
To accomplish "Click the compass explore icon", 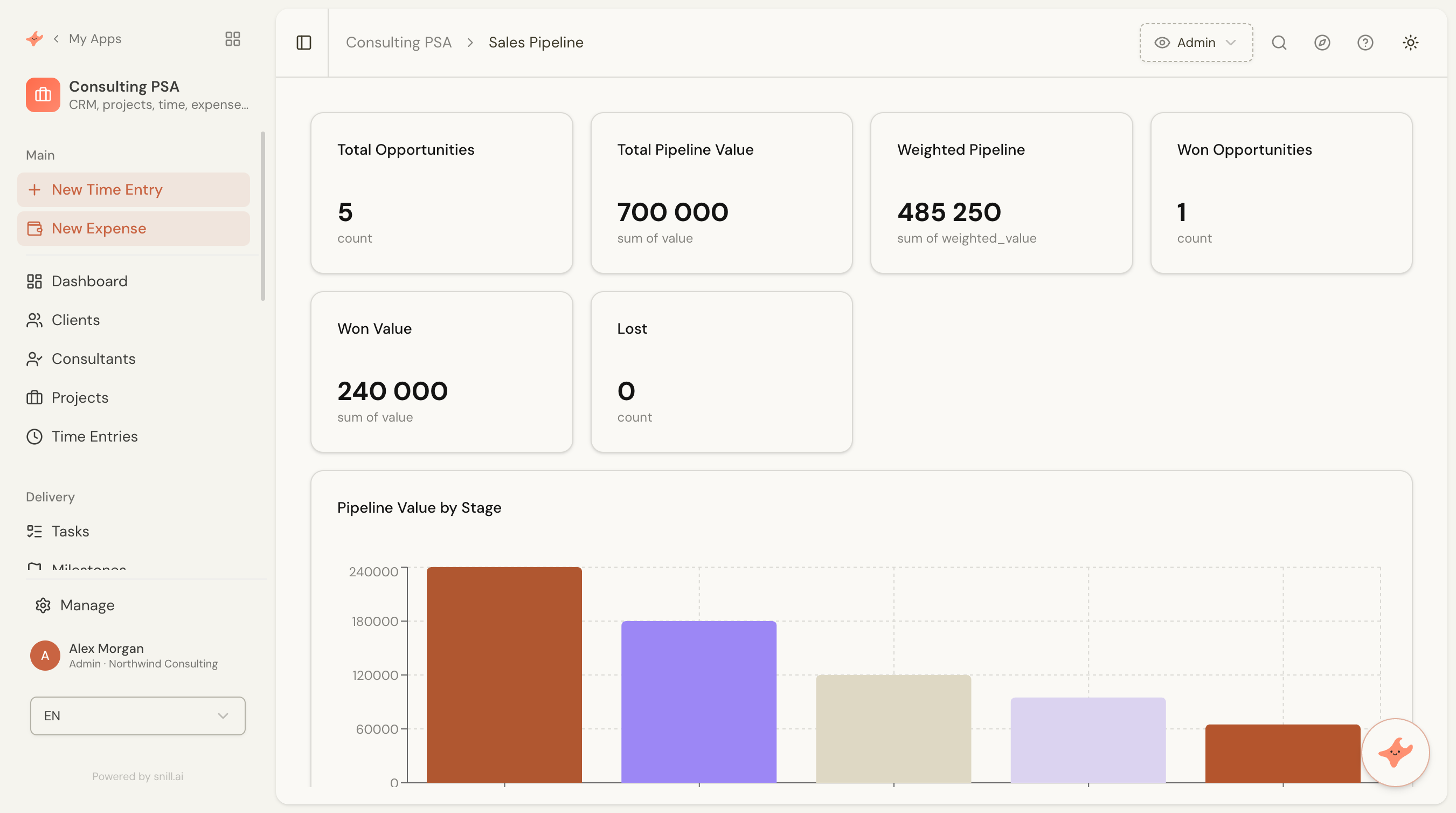I will [1322, 43].
